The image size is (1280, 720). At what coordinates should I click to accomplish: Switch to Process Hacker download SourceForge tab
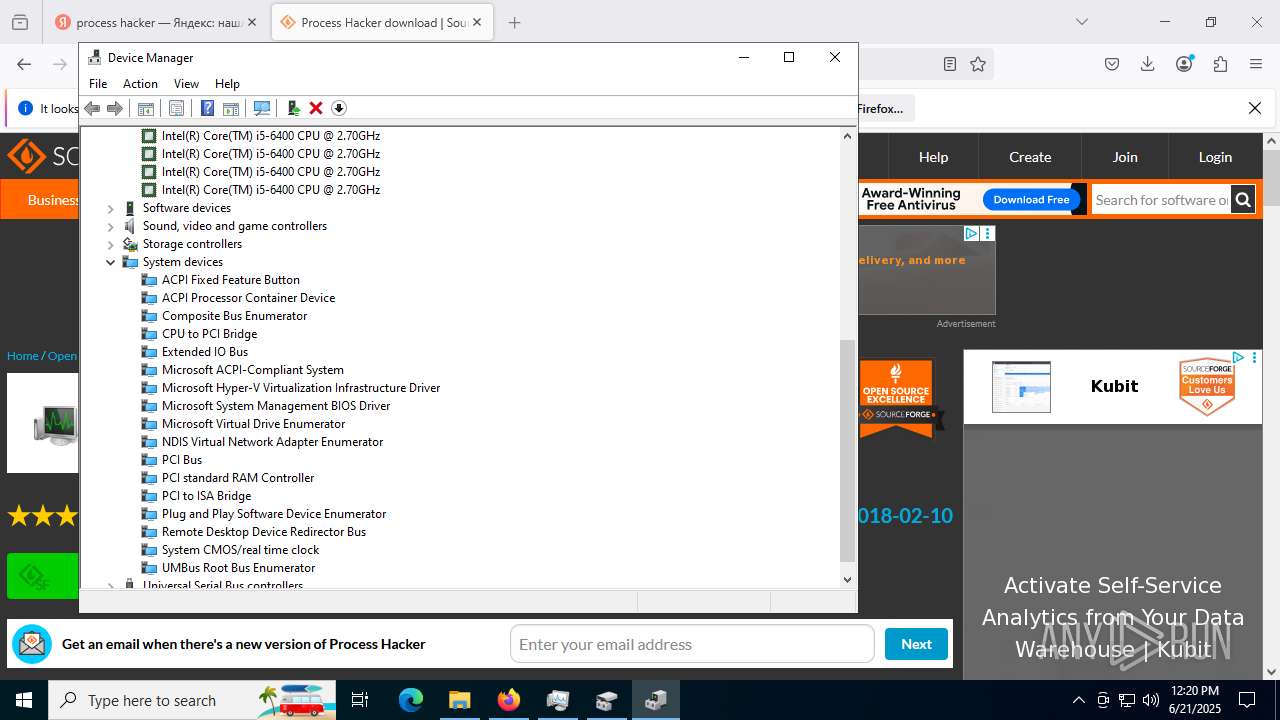[382, 22]
